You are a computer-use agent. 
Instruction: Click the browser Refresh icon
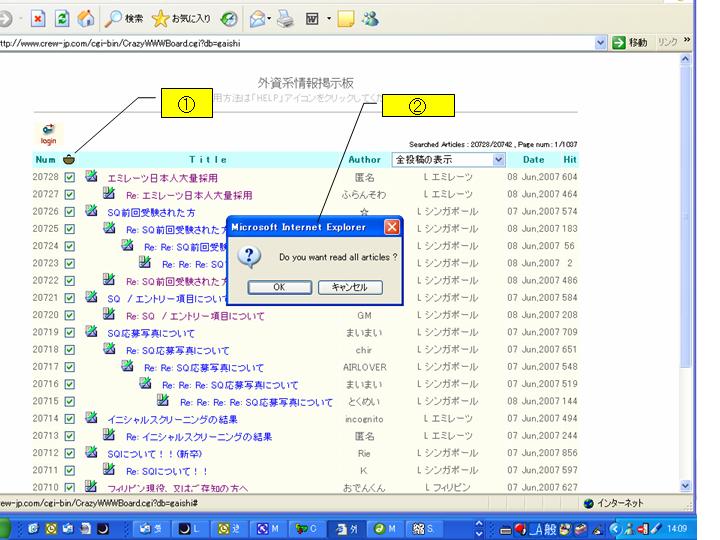(x=61, y=18)
